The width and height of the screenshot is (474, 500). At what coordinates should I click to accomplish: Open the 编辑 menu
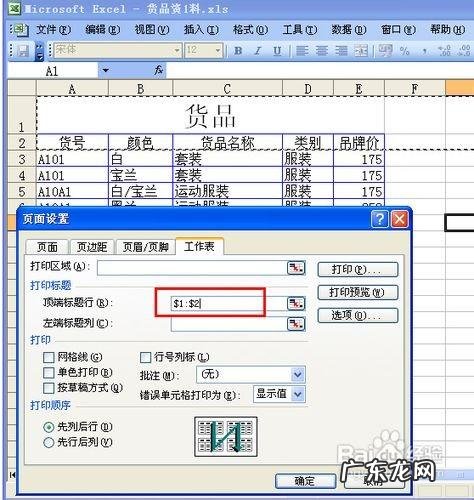(x=102, y=30)
